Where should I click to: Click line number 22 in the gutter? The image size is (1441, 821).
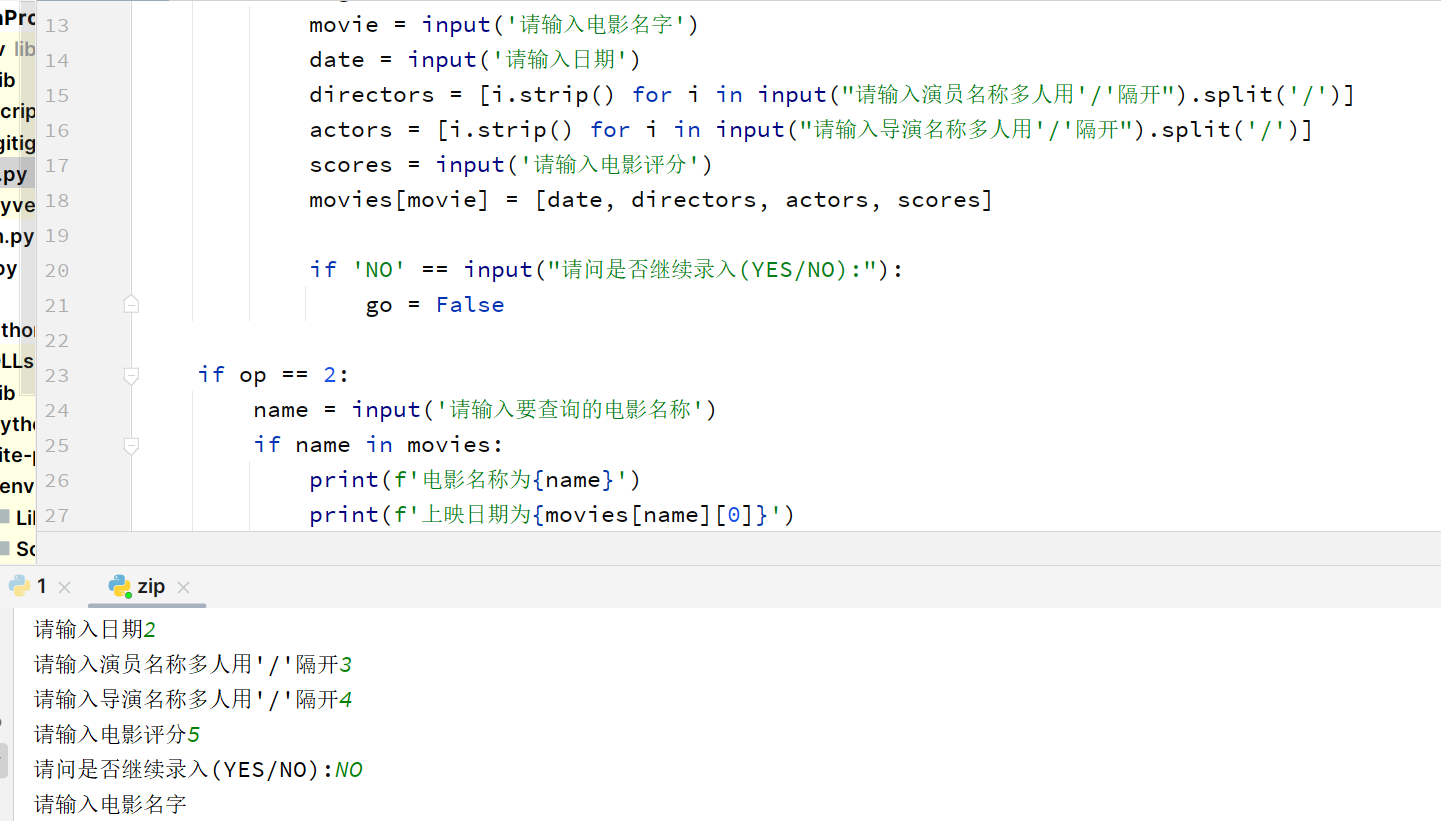[x=57, y=340]
